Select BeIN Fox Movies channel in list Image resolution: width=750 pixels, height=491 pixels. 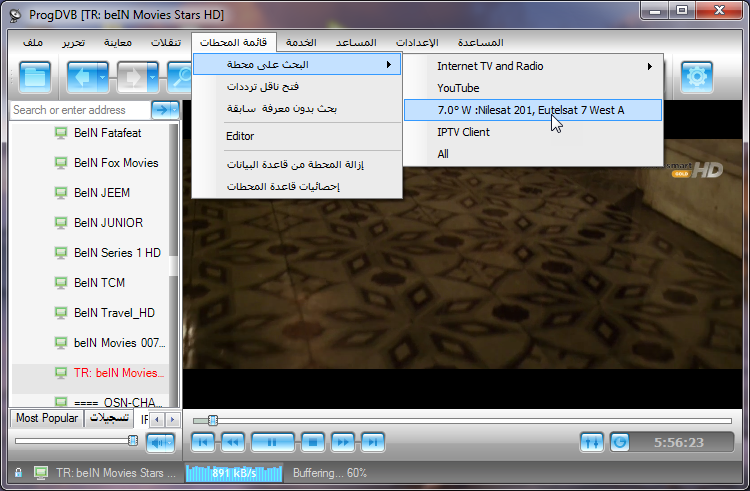click(x=115, y=163)
